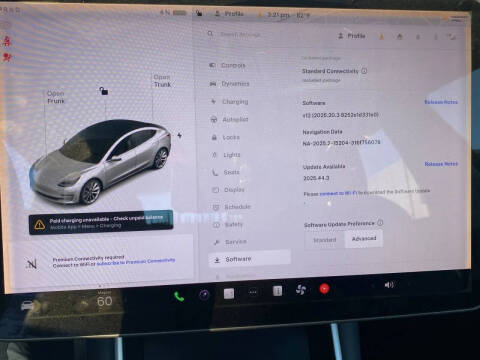This screenshot has width=480, height=360.
Task: Open the Display menu
Action: (228, 190)
